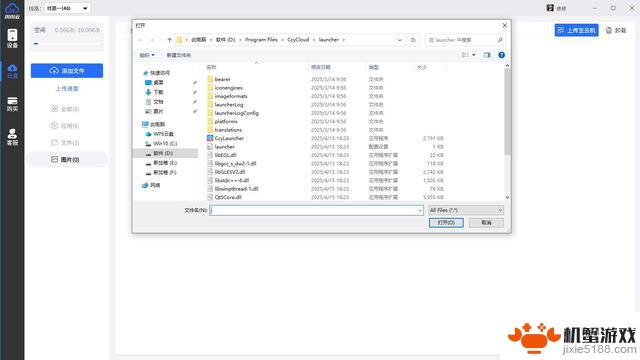Click the magnifier icon in search box
Image resolution: width=640 pixels, height=360 pixels.
500,40
